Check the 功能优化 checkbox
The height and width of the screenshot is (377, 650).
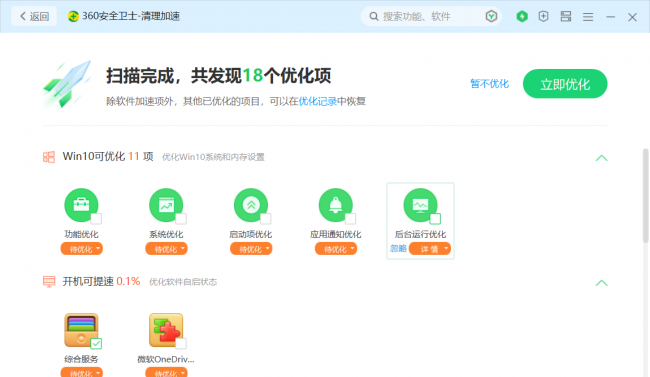(96, 219)
